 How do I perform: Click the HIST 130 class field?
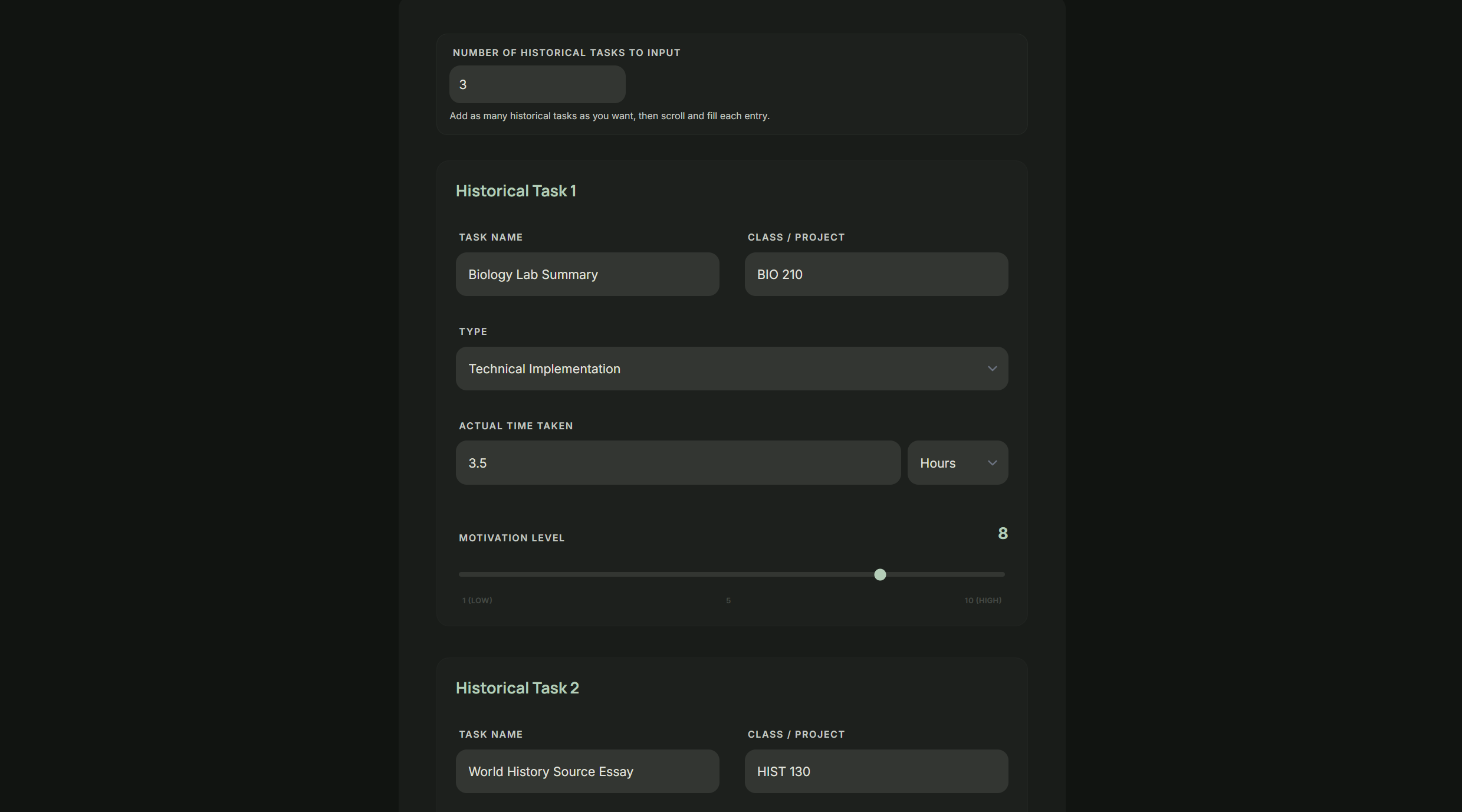[x=876, y=771]
